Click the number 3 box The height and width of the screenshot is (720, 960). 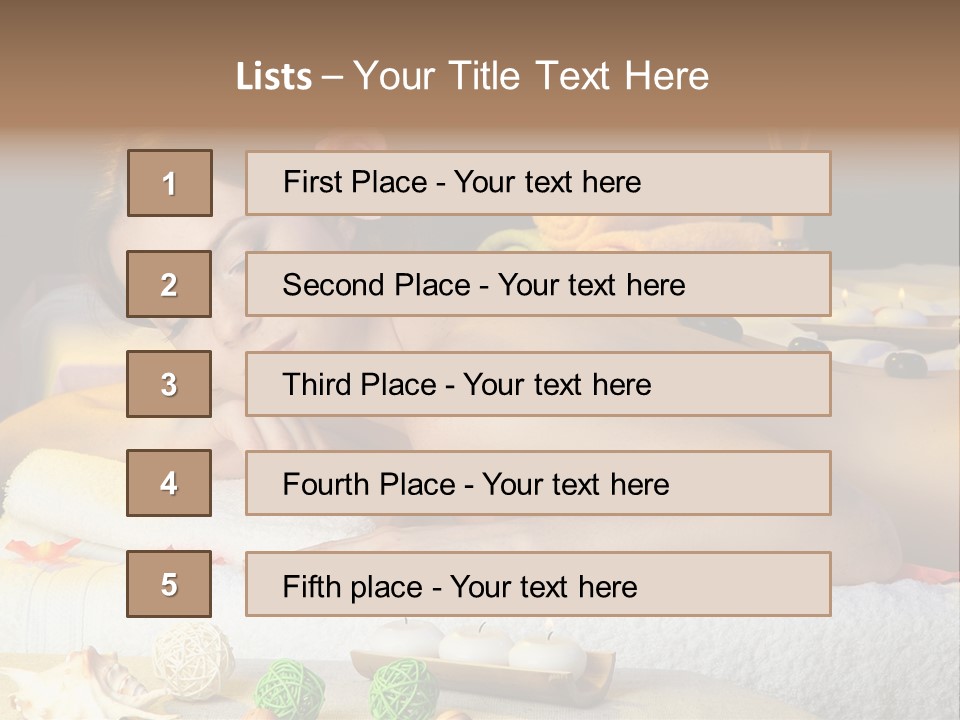(x=169, y=384)
